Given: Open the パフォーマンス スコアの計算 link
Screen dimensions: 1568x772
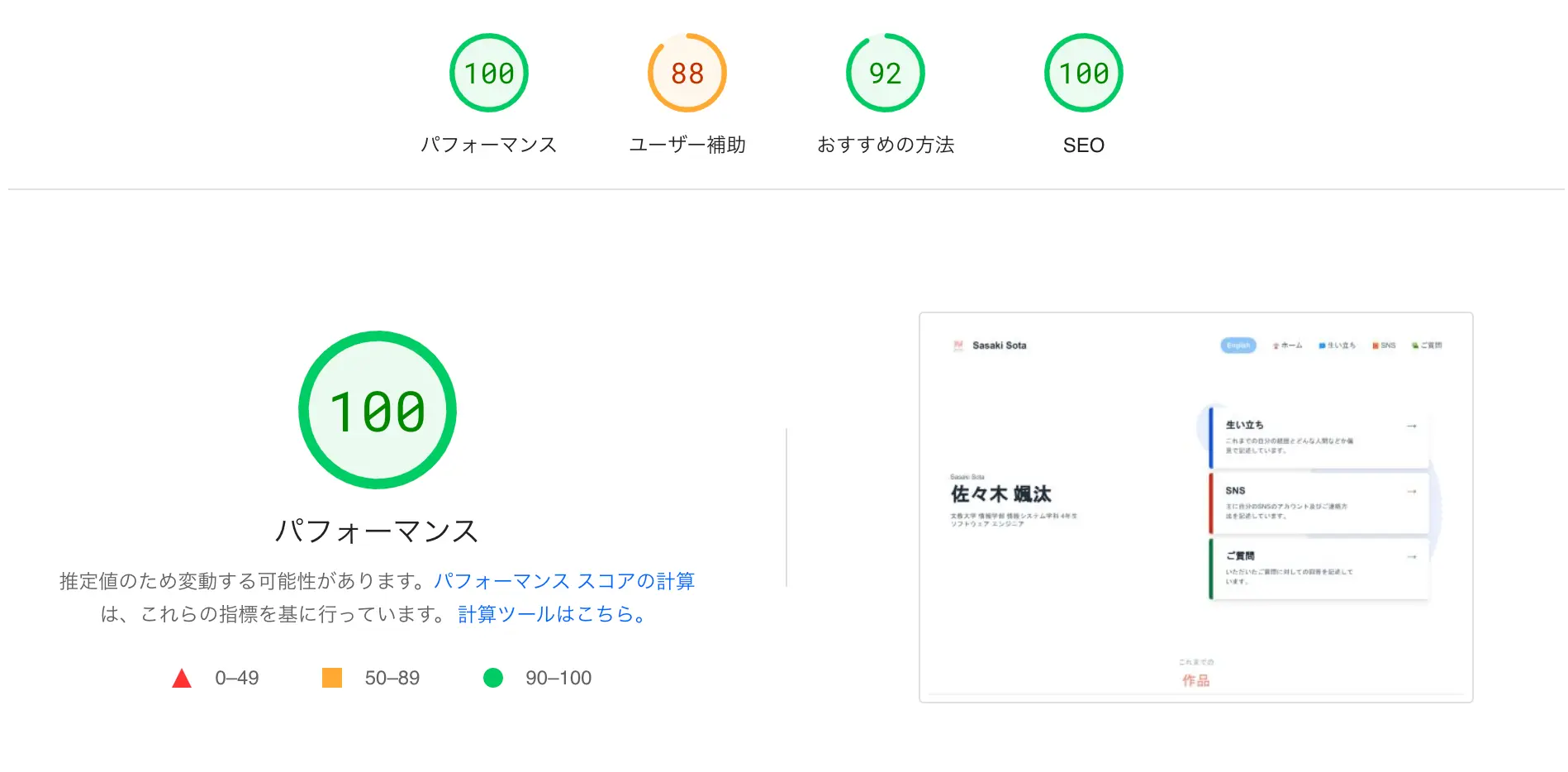Looking at the screenshot, I should (x=564, y=581).
